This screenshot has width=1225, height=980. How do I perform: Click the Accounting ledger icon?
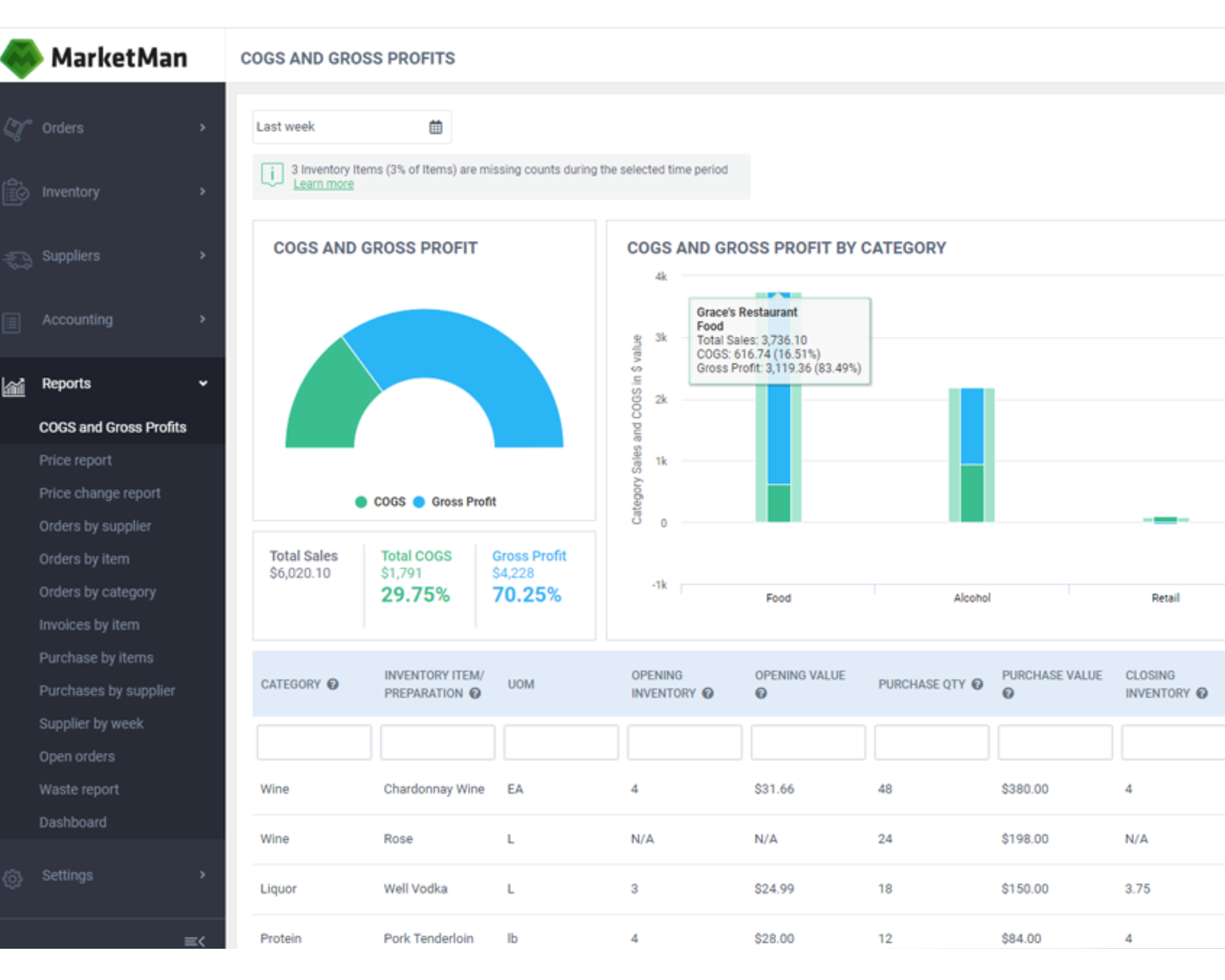tap(12, 322)
